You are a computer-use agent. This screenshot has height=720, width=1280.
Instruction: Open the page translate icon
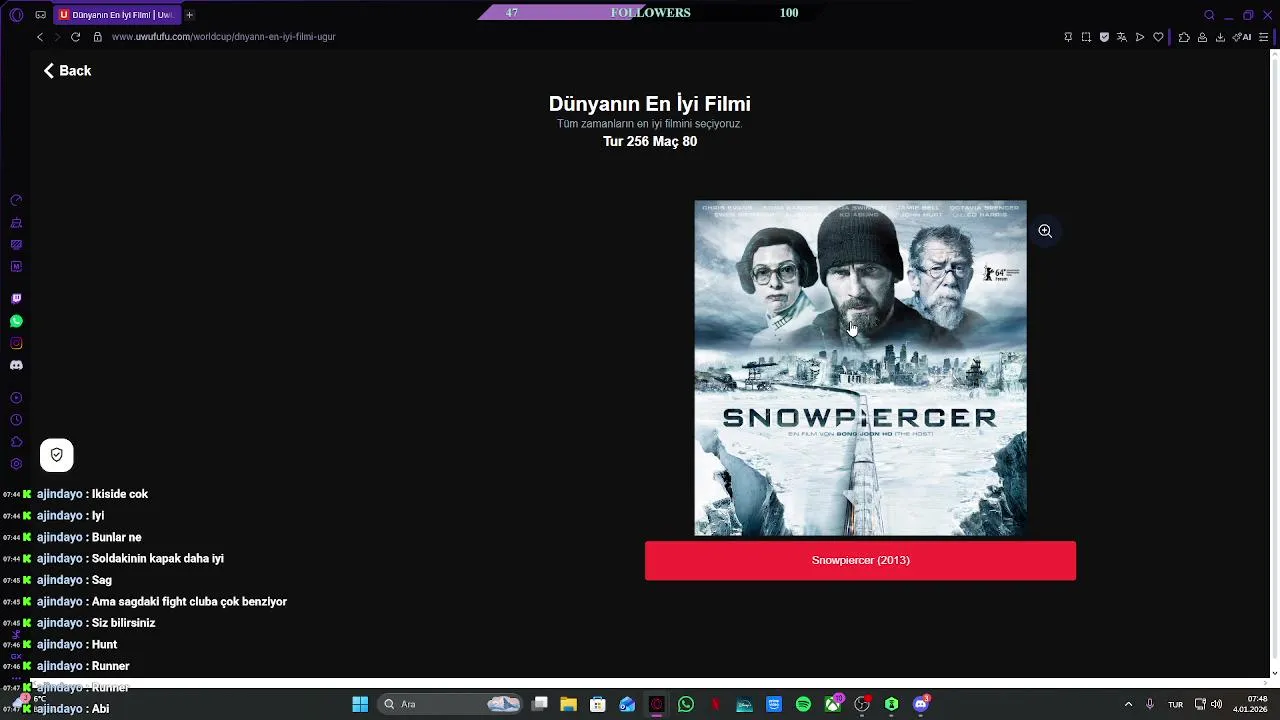(x=1122, y=37)
